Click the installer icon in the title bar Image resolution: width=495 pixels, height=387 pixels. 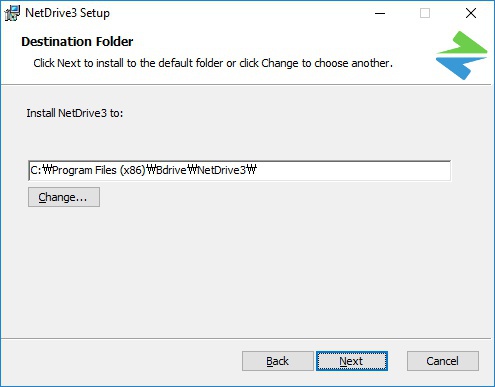coord(12,13)
